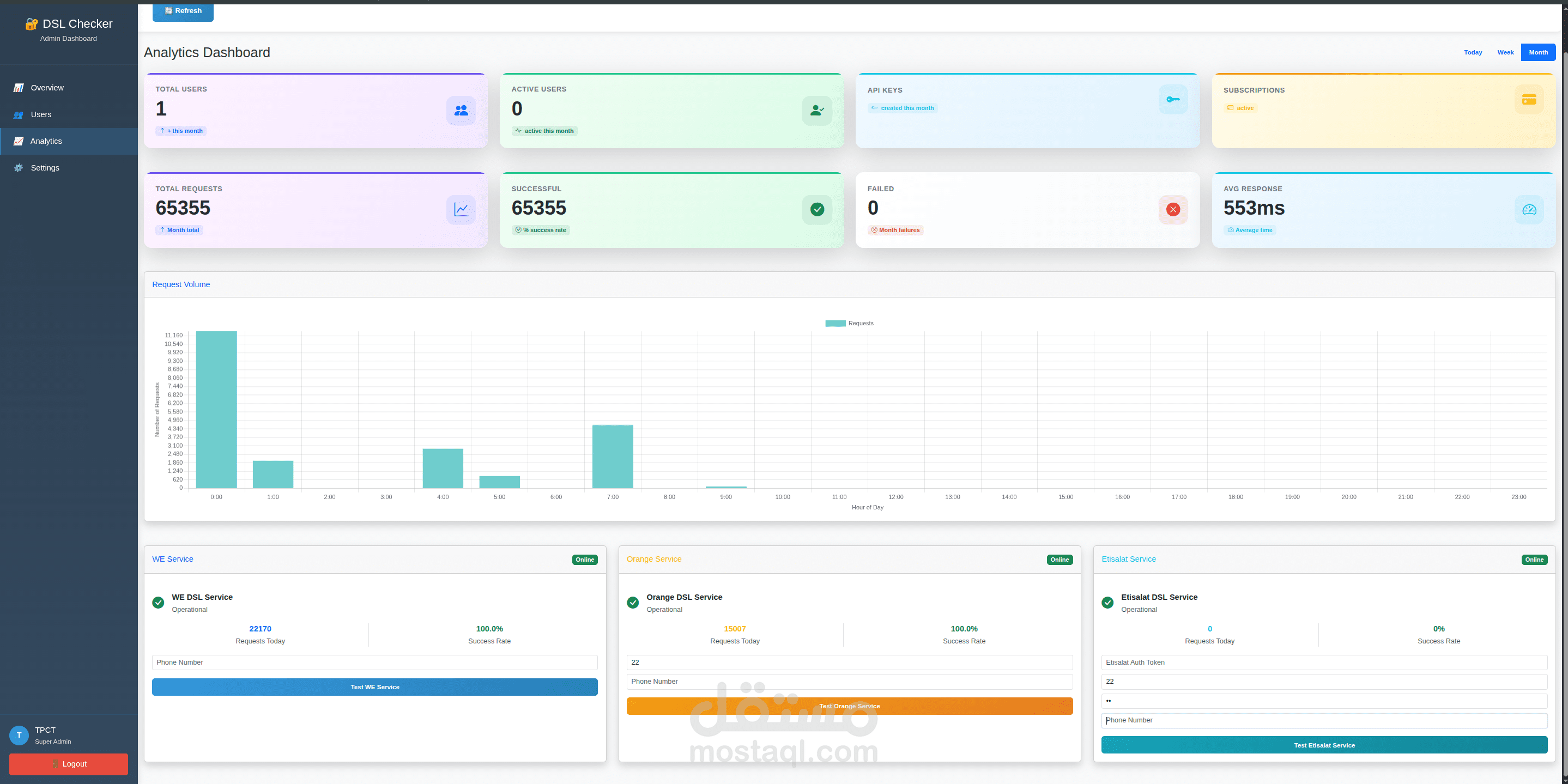Select the Month time range
The width and height of the screenshot is (1568, 784).
(1538, 52)
